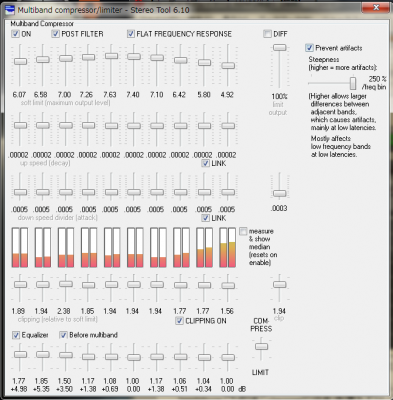Toggle FLAT FREQUENCY RESPONSE checkbox

[x=131, y=34]
